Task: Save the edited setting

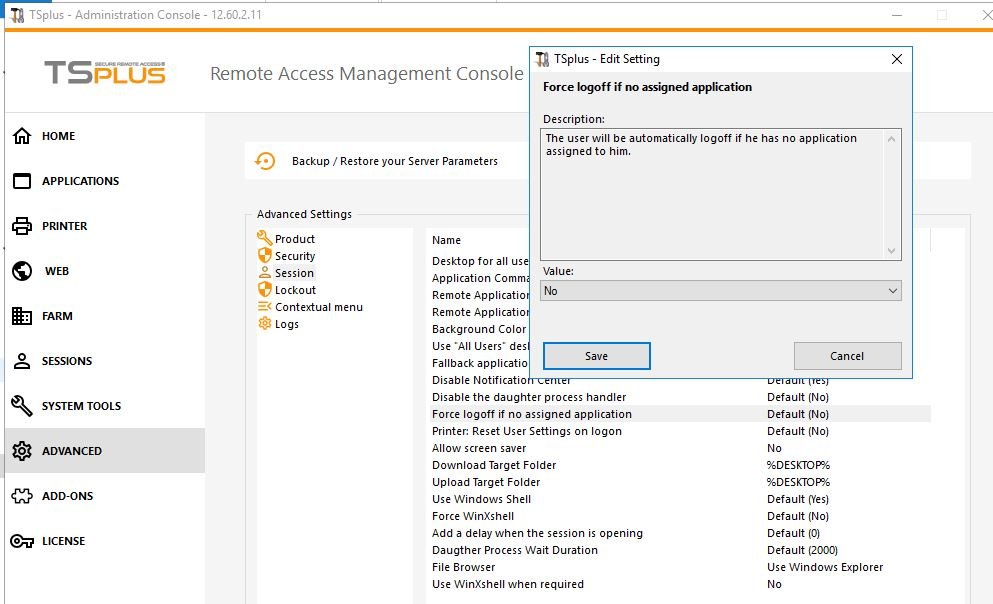Action: click(597, 356)
